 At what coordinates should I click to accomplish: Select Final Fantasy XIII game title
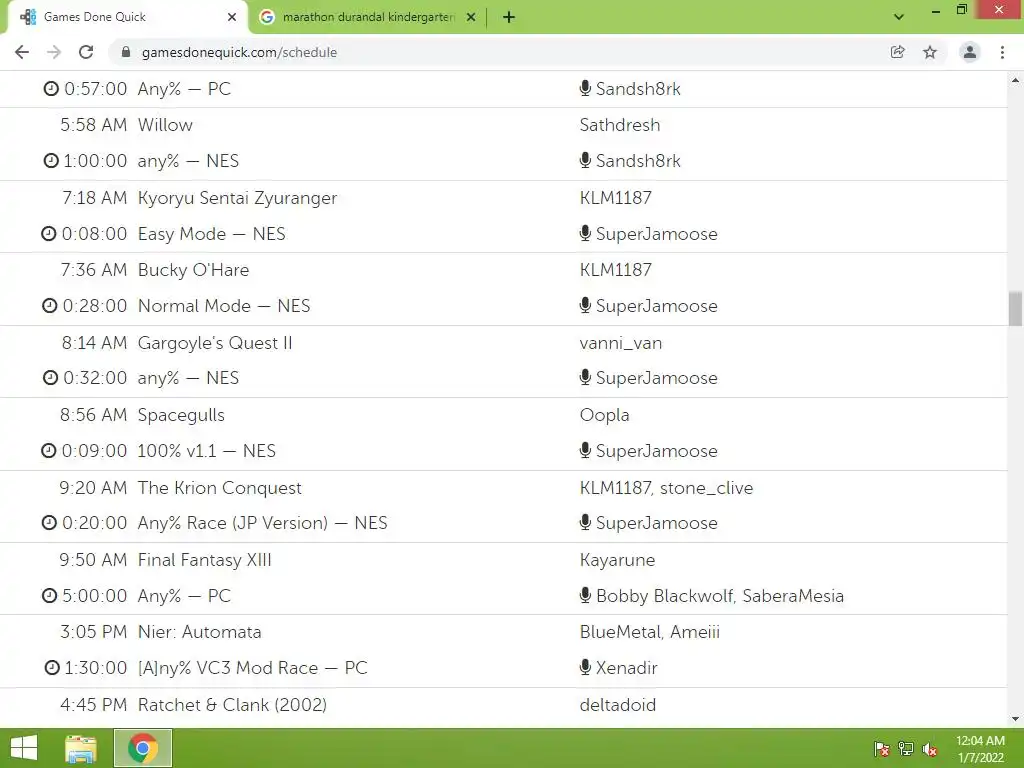(x=204, y=560)
